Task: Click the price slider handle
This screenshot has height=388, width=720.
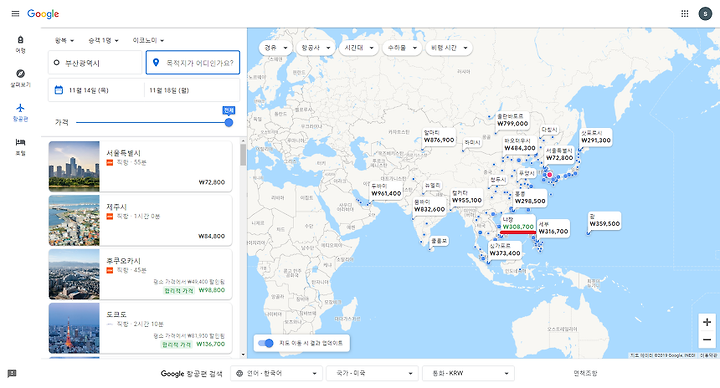Action: click(229, 122)
